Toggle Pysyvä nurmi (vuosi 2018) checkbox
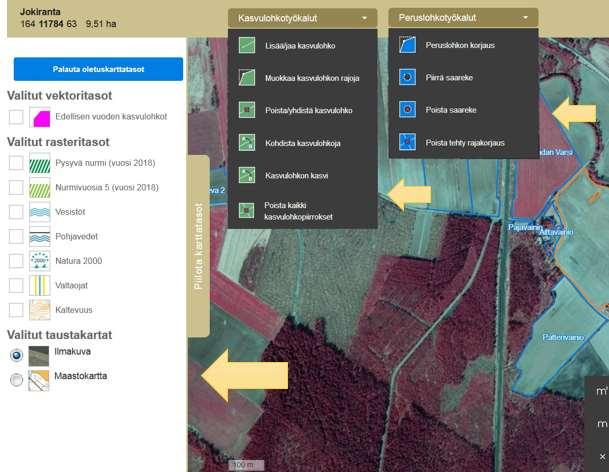This screenshot has height=472, width=609. [16, 163]
